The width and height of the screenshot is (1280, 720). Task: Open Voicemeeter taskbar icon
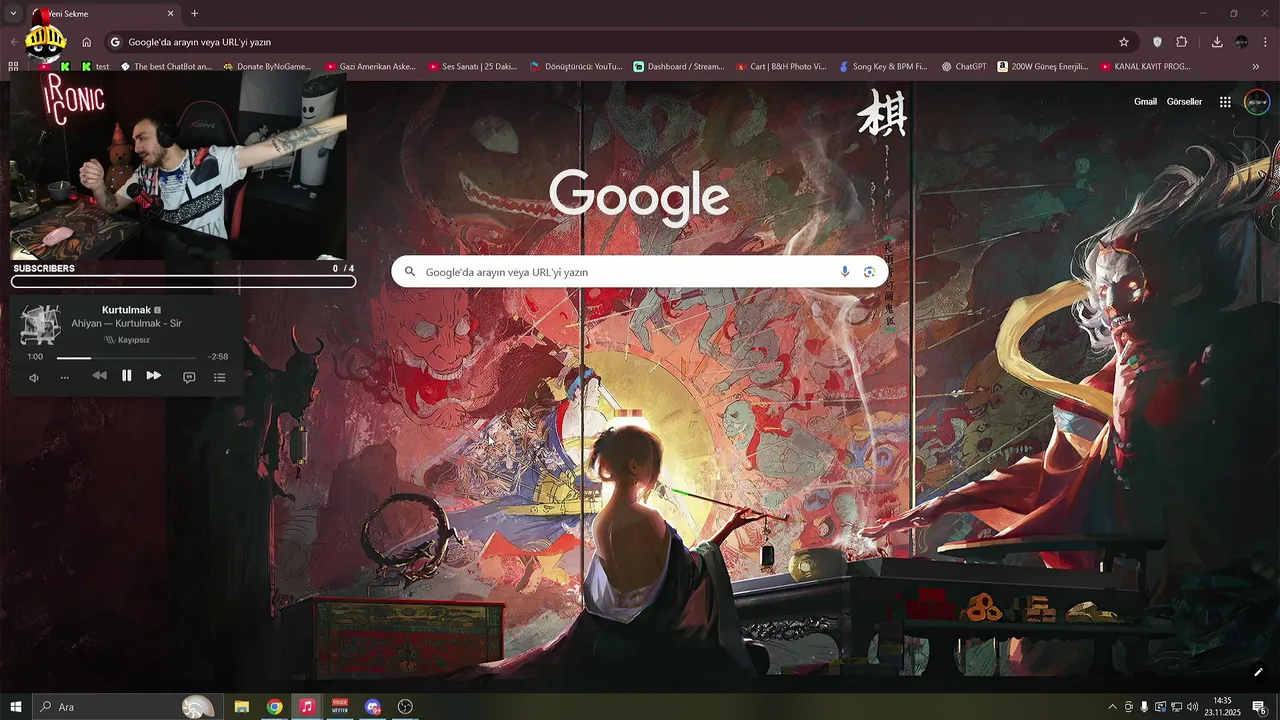coord(340,707)
